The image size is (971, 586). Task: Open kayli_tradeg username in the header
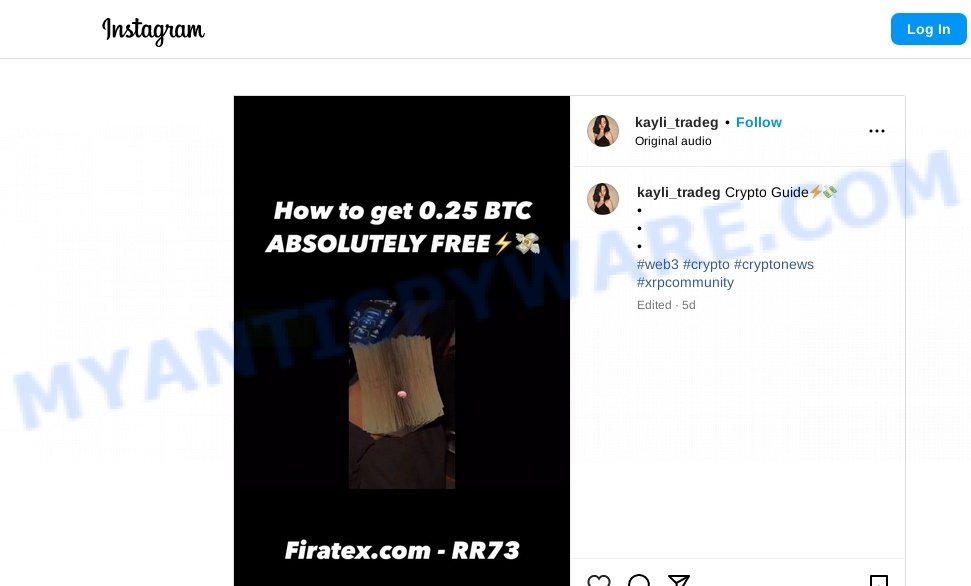click(x=676, y=123)
